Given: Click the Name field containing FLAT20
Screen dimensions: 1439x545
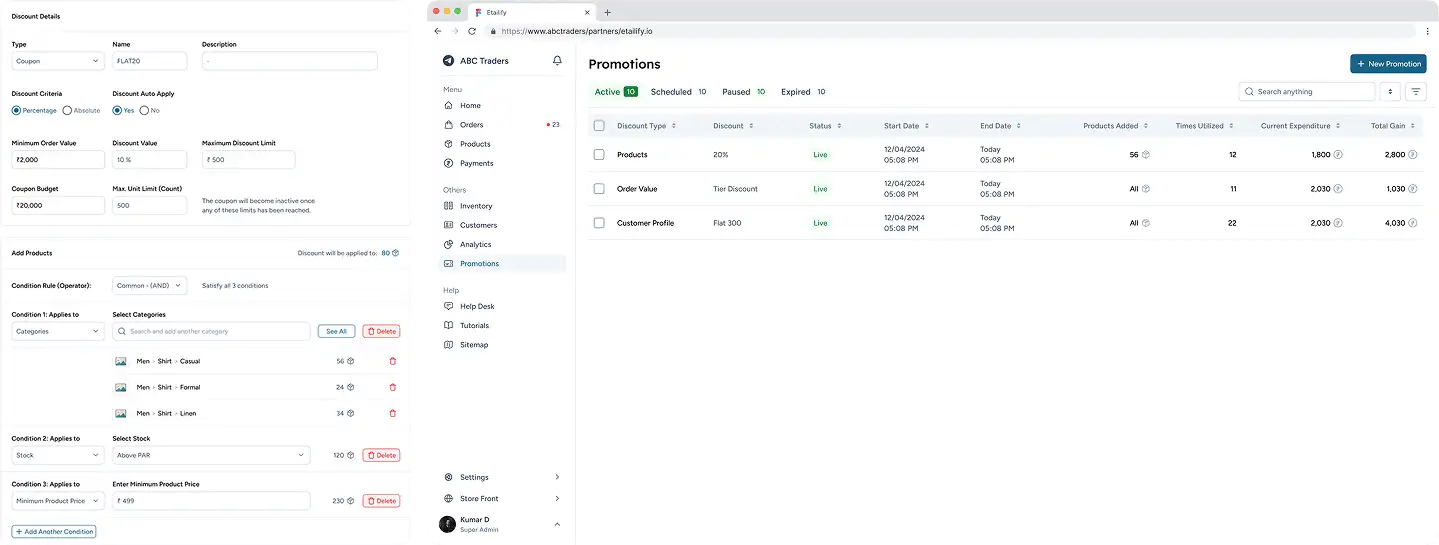Looking at the screenshot, I should 150,61.
